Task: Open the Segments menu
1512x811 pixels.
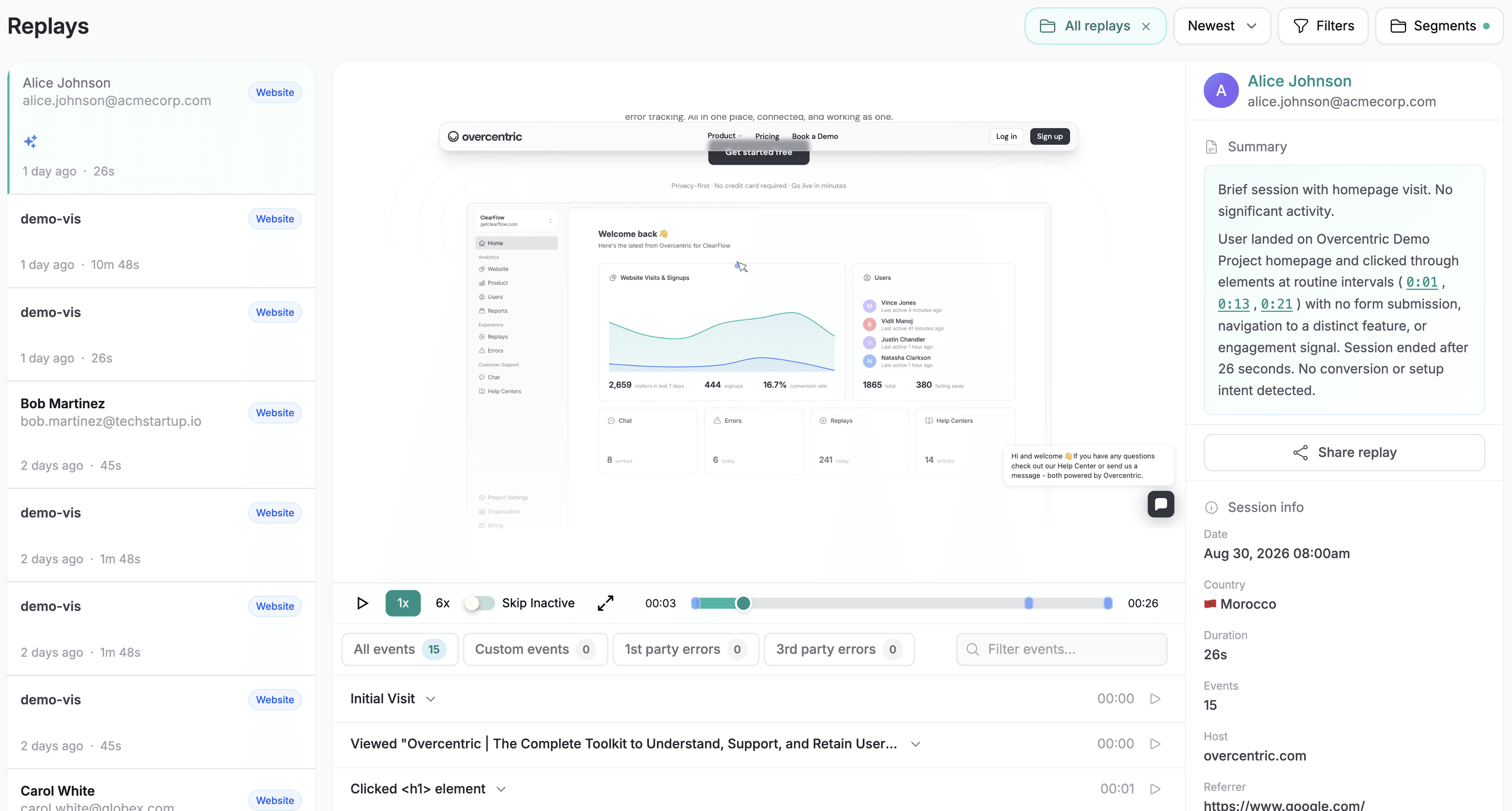Action: (1439, 26)
